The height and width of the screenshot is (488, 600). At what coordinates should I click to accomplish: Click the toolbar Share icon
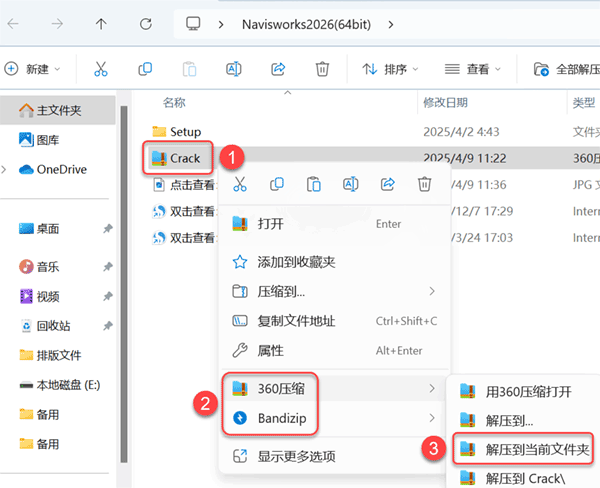pyautogui.click(x=278, y=69)
